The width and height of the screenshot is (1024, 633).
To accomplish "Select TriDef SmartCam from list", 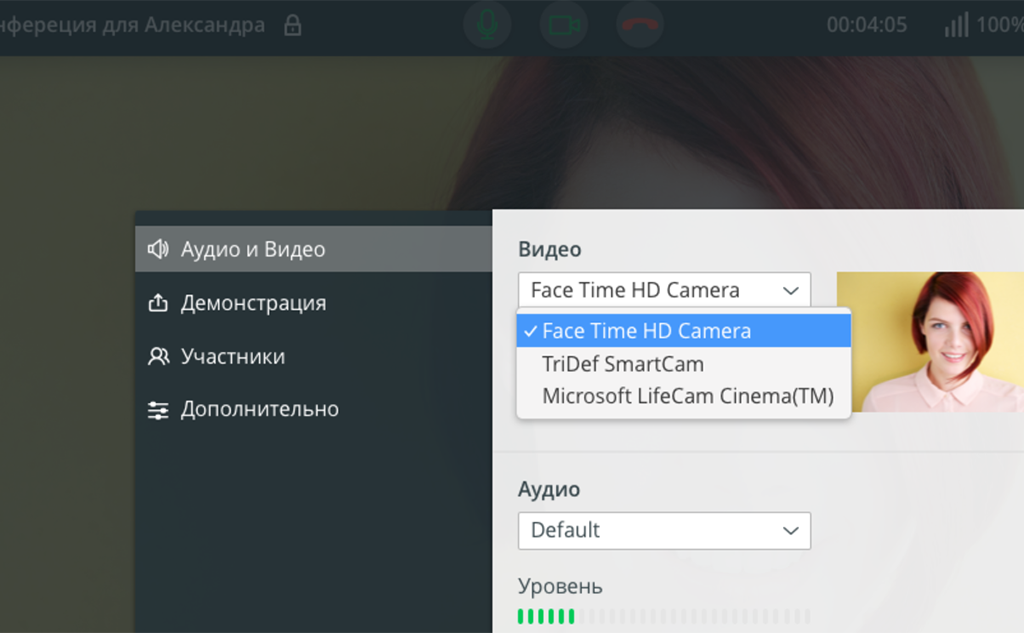I will 623,364.
